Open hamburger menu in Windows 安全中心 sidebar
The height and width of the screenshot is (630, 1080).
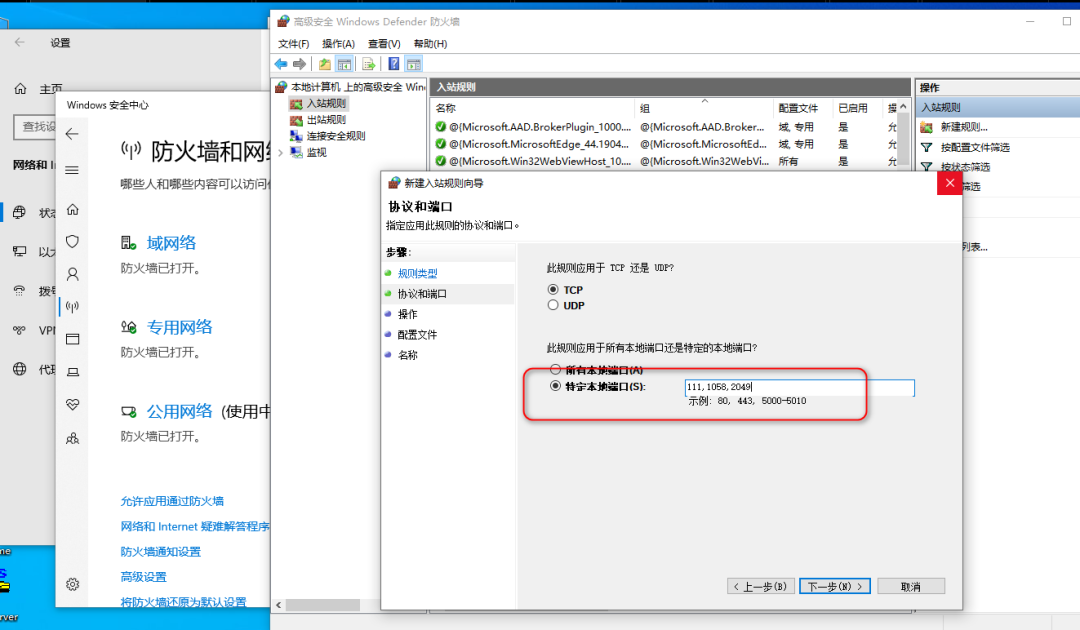tap(72, 170)
